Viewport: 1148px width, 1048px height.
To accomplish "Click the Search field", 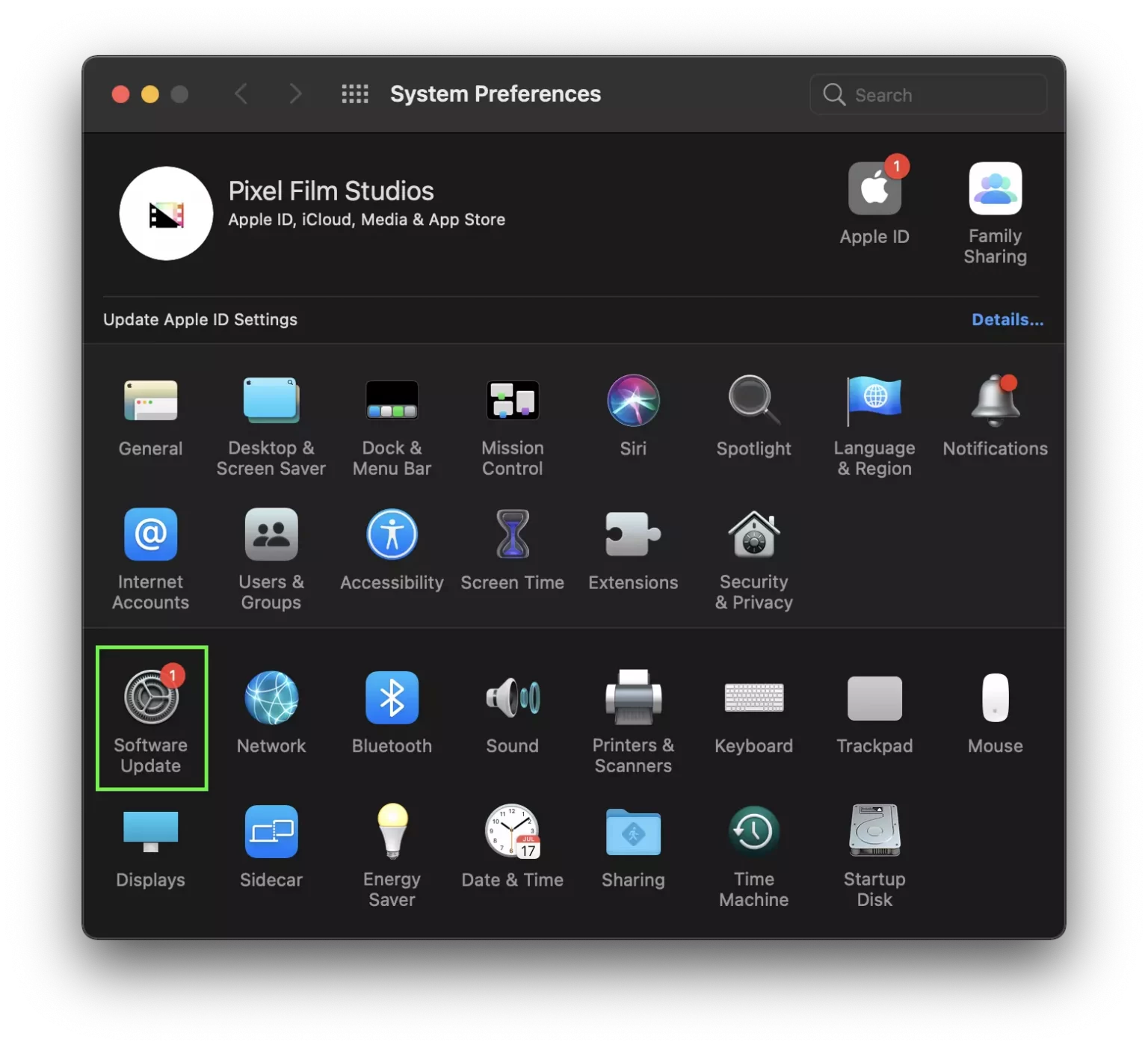I will coord(928,94).
